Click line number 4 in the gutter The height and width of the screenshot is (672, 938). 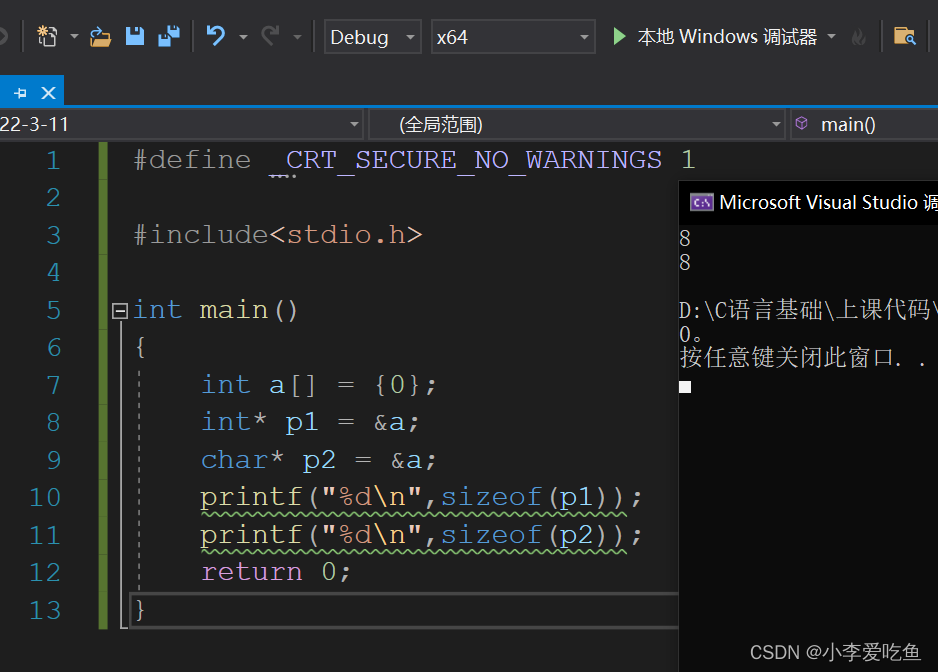[53, 272]
